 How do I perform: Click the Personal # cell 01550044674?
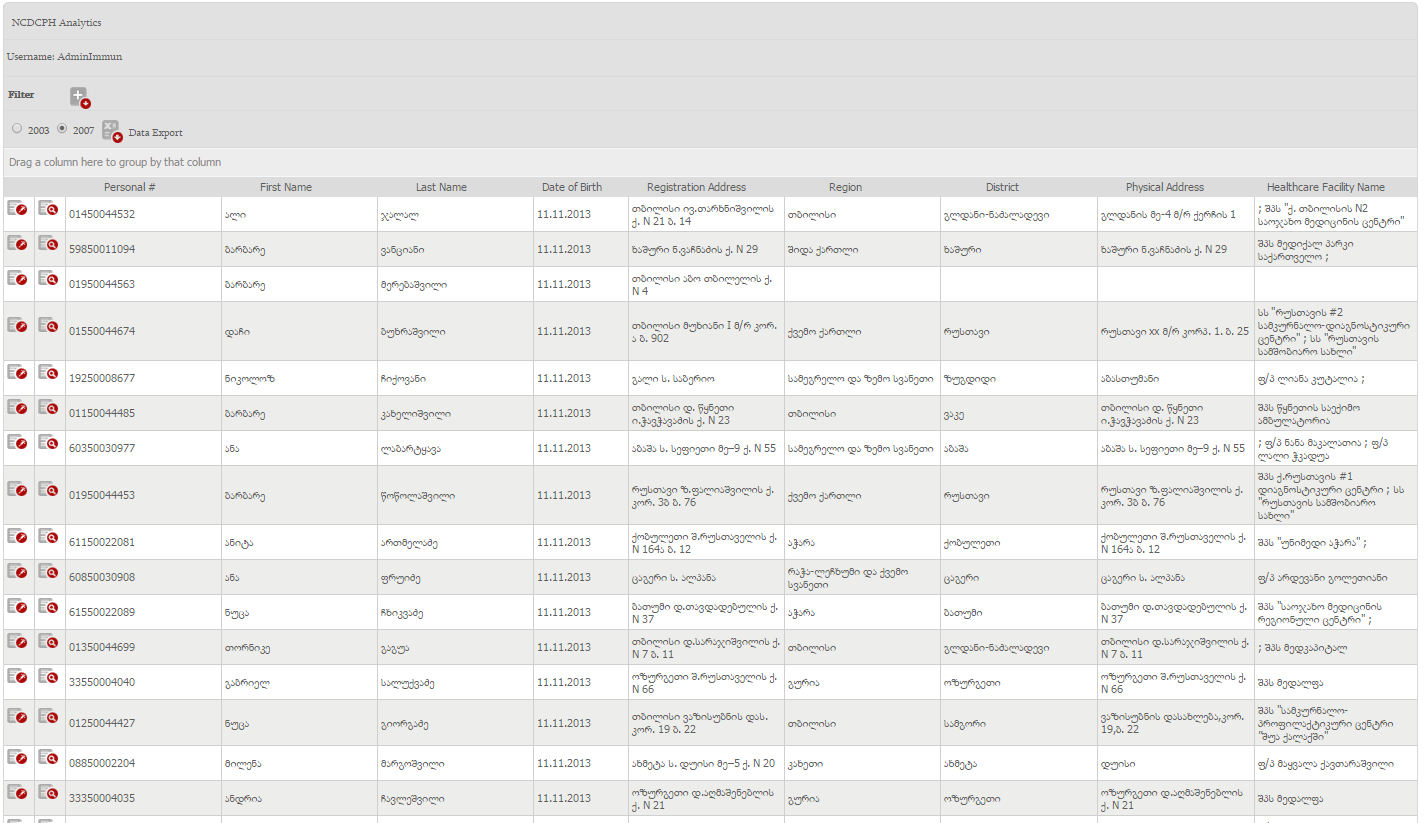101,331
